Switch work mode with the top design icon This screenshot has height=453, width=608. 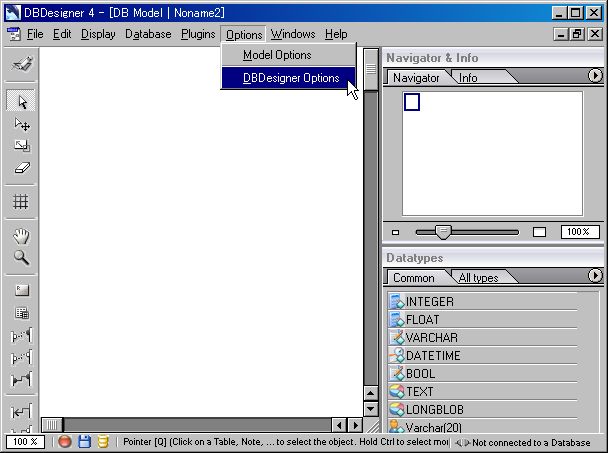tap(21, 64)
